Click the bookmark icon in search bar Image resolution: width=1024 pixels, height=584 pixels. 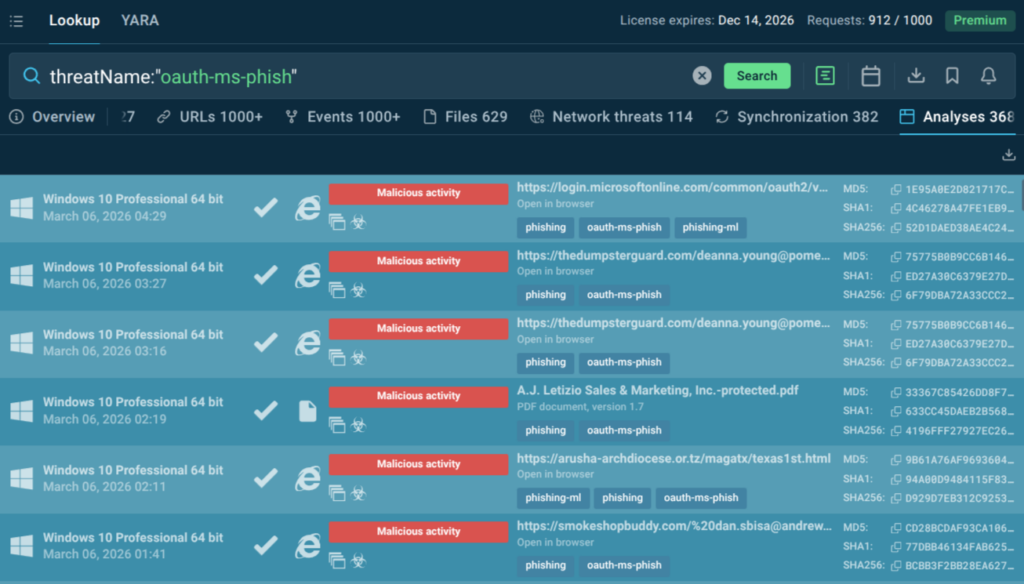tap(952, 76)
